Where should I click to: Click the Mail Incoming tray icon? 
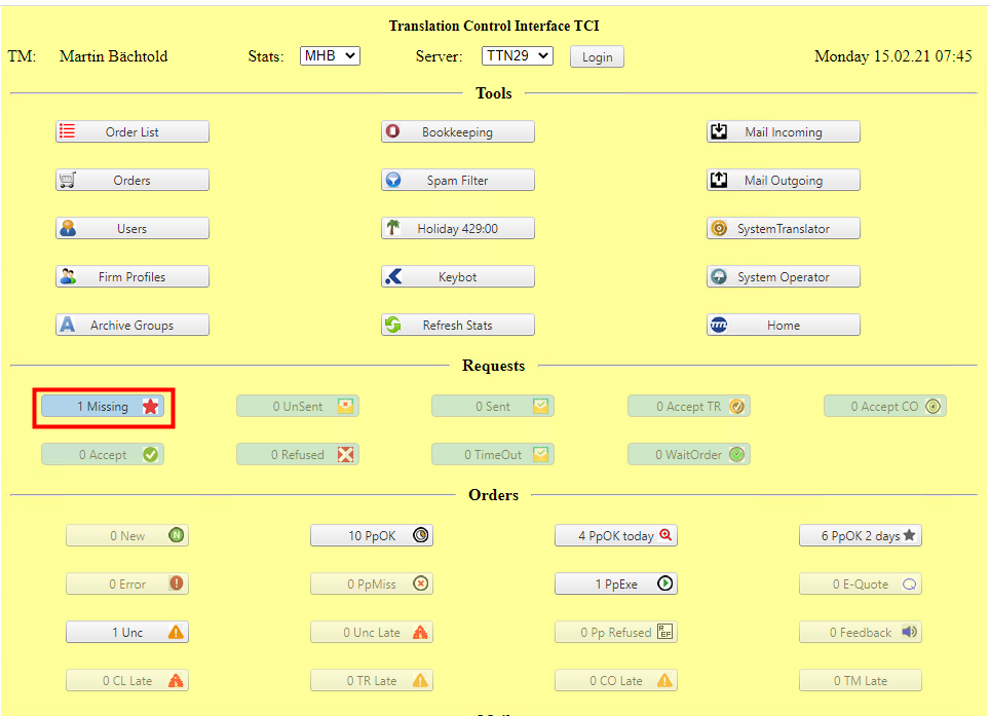(x=718, y=131)
